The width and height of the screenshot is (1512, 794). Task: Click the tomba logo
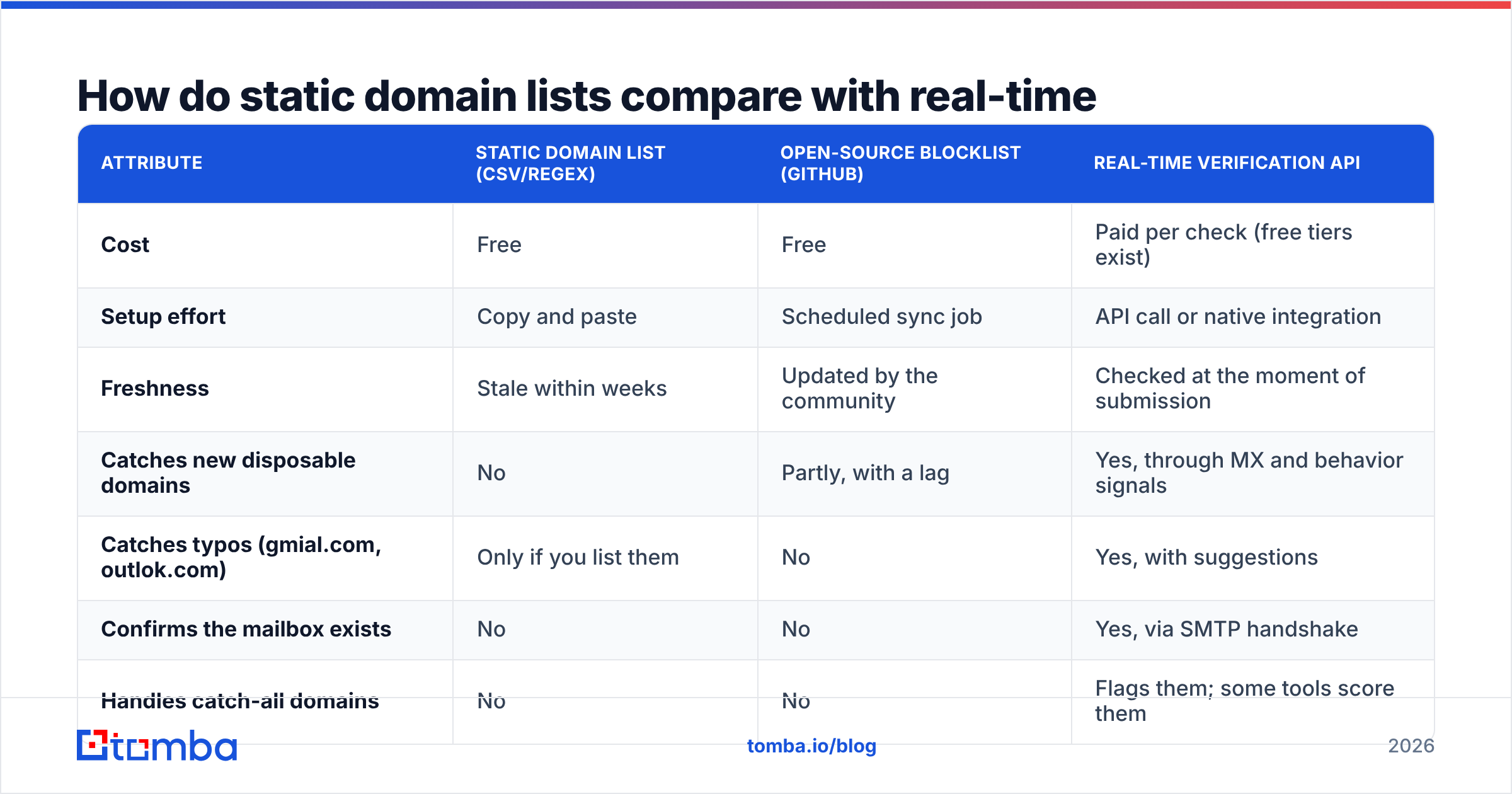click(x=157, y=745)
